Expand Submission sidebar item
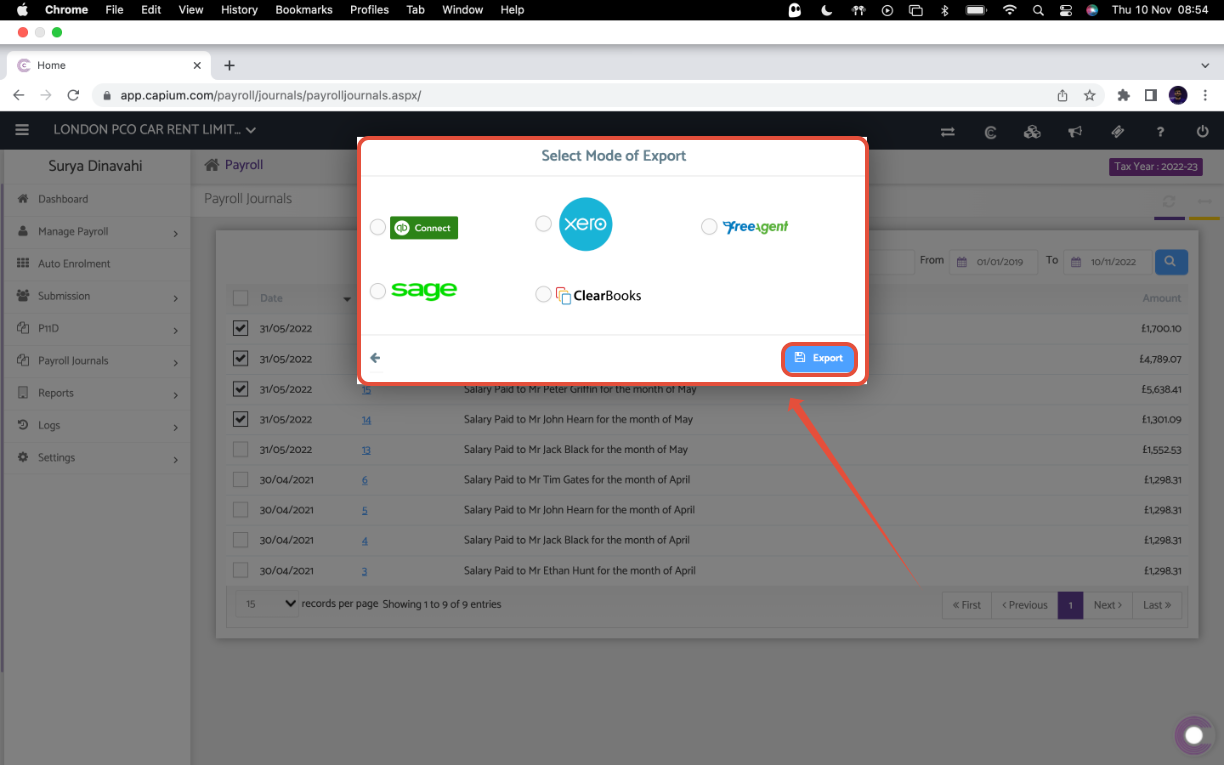 tap(96, 296)
